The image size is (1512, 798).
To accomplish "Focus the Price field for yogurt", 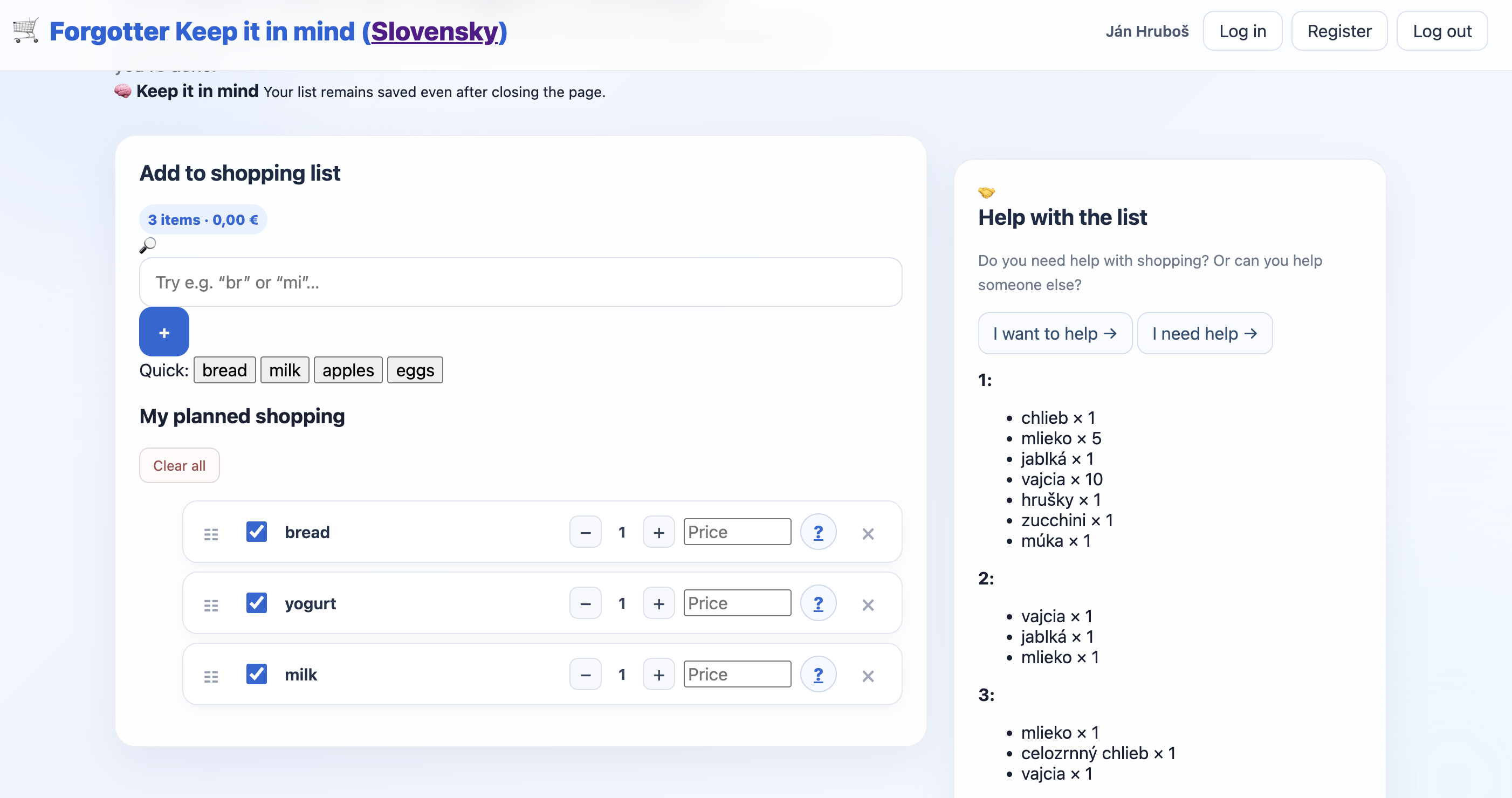I will (x=737, y=603).
